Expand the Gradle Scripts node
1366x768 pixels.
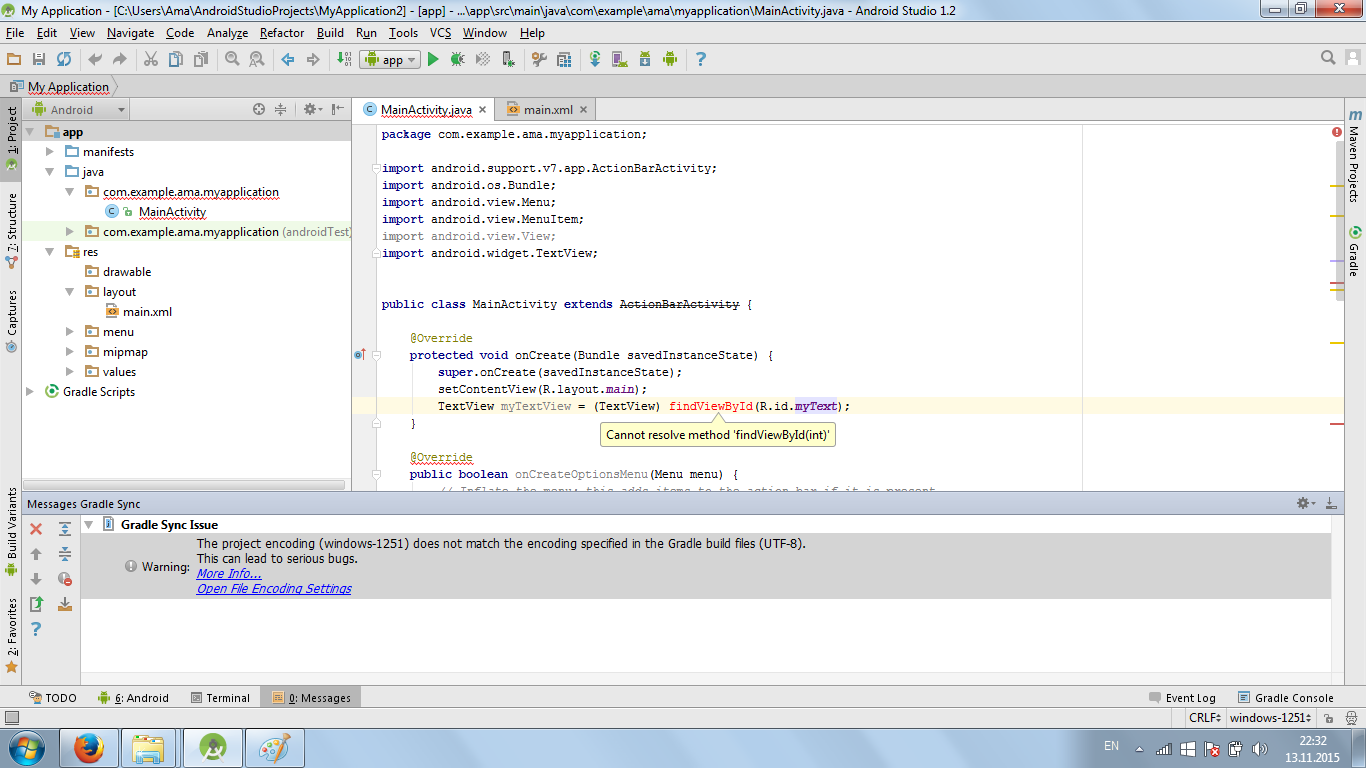click(30, 392)
